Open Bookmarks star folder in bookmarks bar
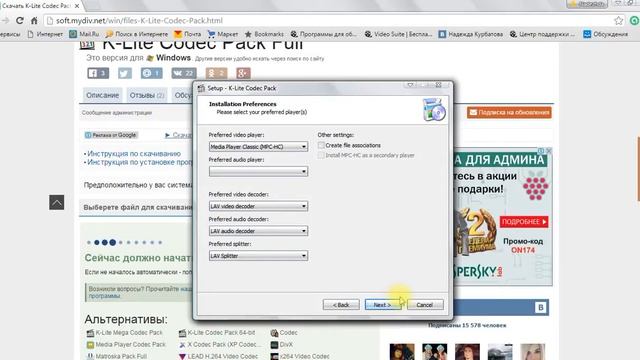 (x=264, y=34)
